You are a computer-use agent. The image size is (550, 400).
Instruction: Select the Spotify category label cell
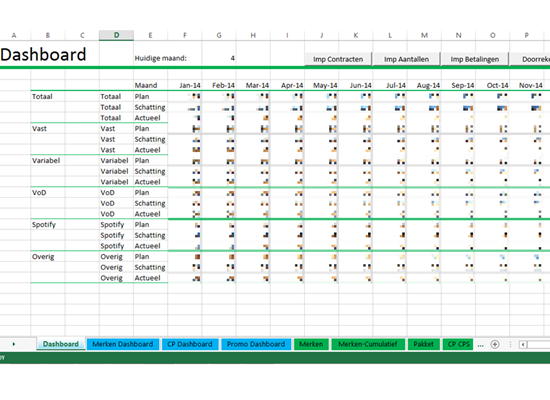pyautogui.click(x=48, y=225)
